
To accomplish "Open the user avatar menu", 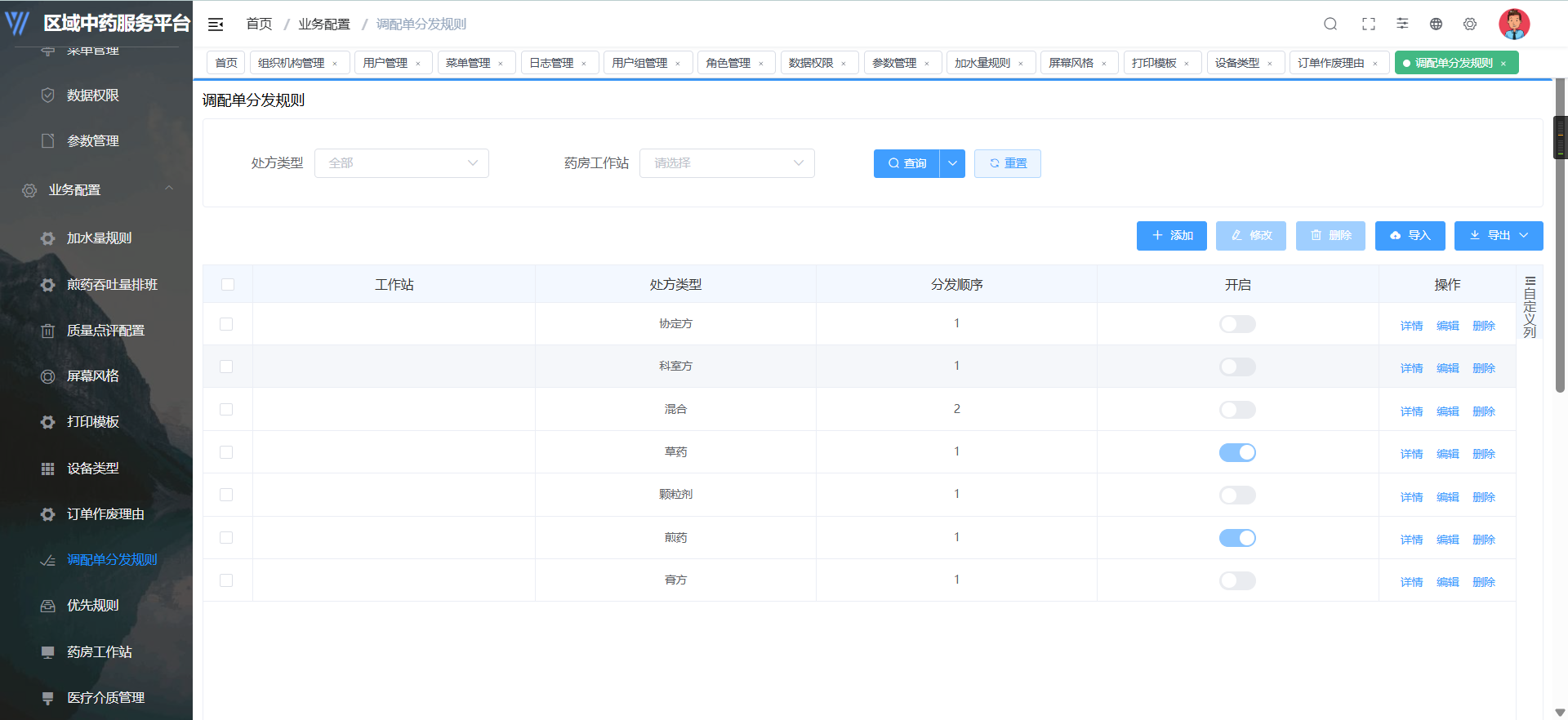I will coord(1514,24).
